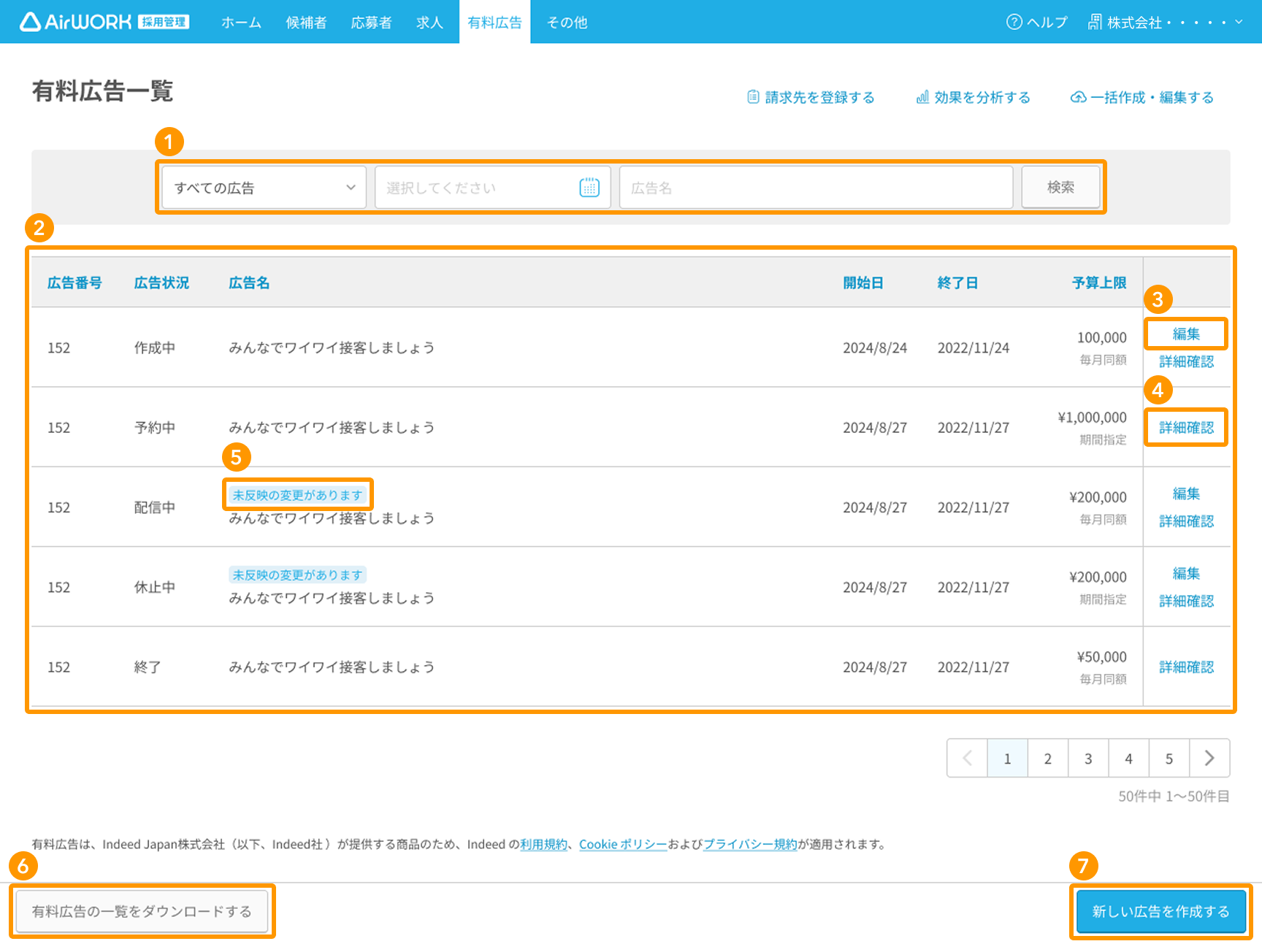Go to pagination page 5
The height and width of the screenshot is (952, 1262).
(x=1169, y=759)
